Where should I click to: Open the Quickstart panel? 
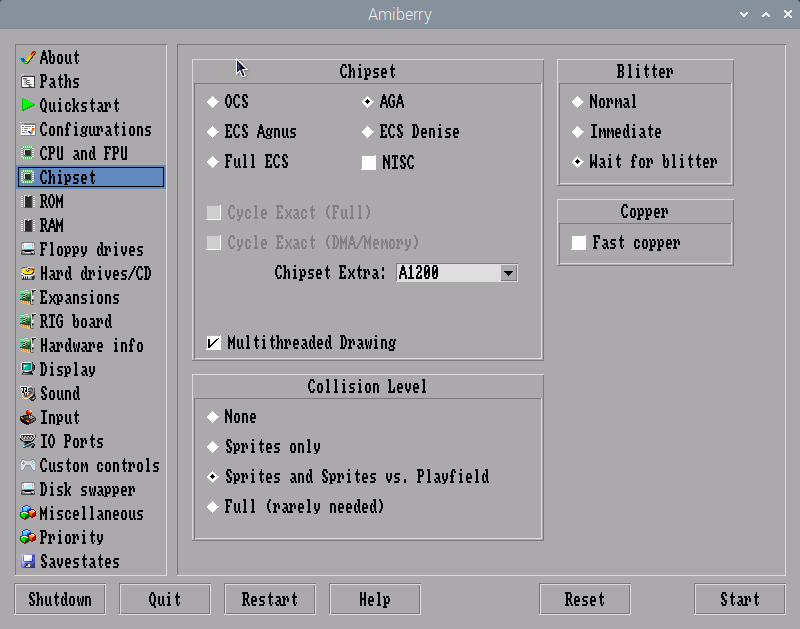click(x=91, y=105)
